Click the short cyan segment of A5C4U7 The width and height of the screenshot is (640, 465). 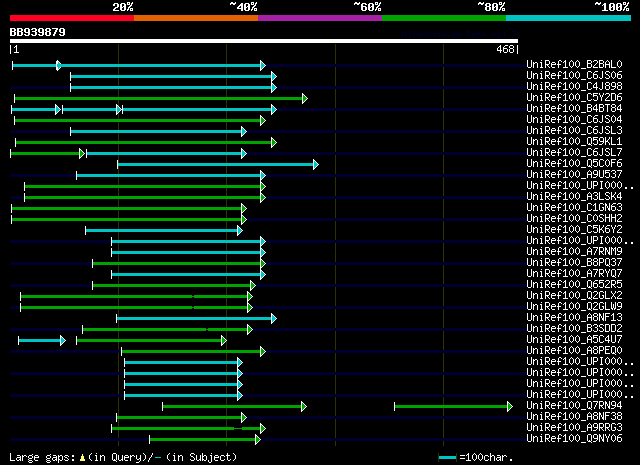pyautogui.click(x=40, y=340)
